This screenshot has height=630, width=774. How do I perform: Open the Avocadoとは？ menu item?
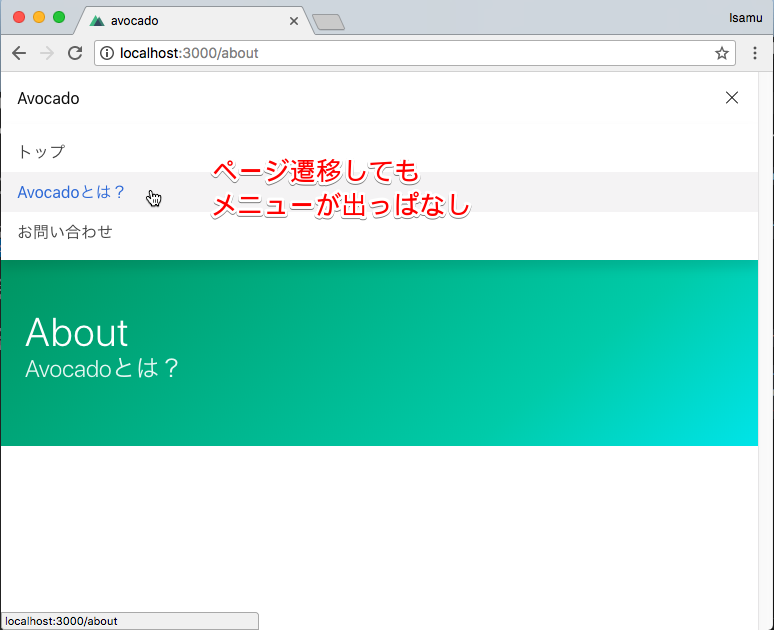[379, 192]
